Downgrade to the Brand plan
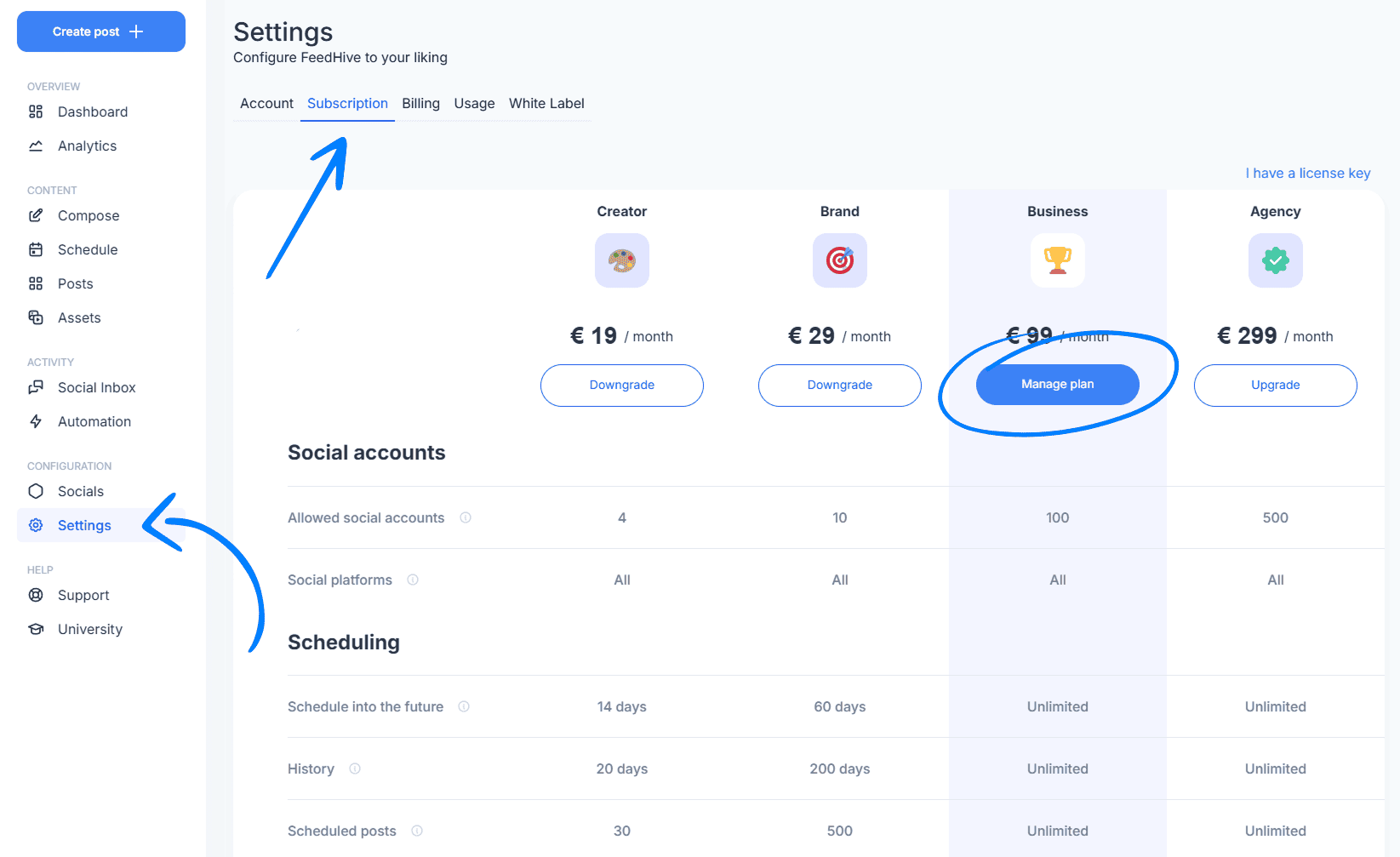The width and height of the screenshot is (1400, 857). [x=840, y=386]
